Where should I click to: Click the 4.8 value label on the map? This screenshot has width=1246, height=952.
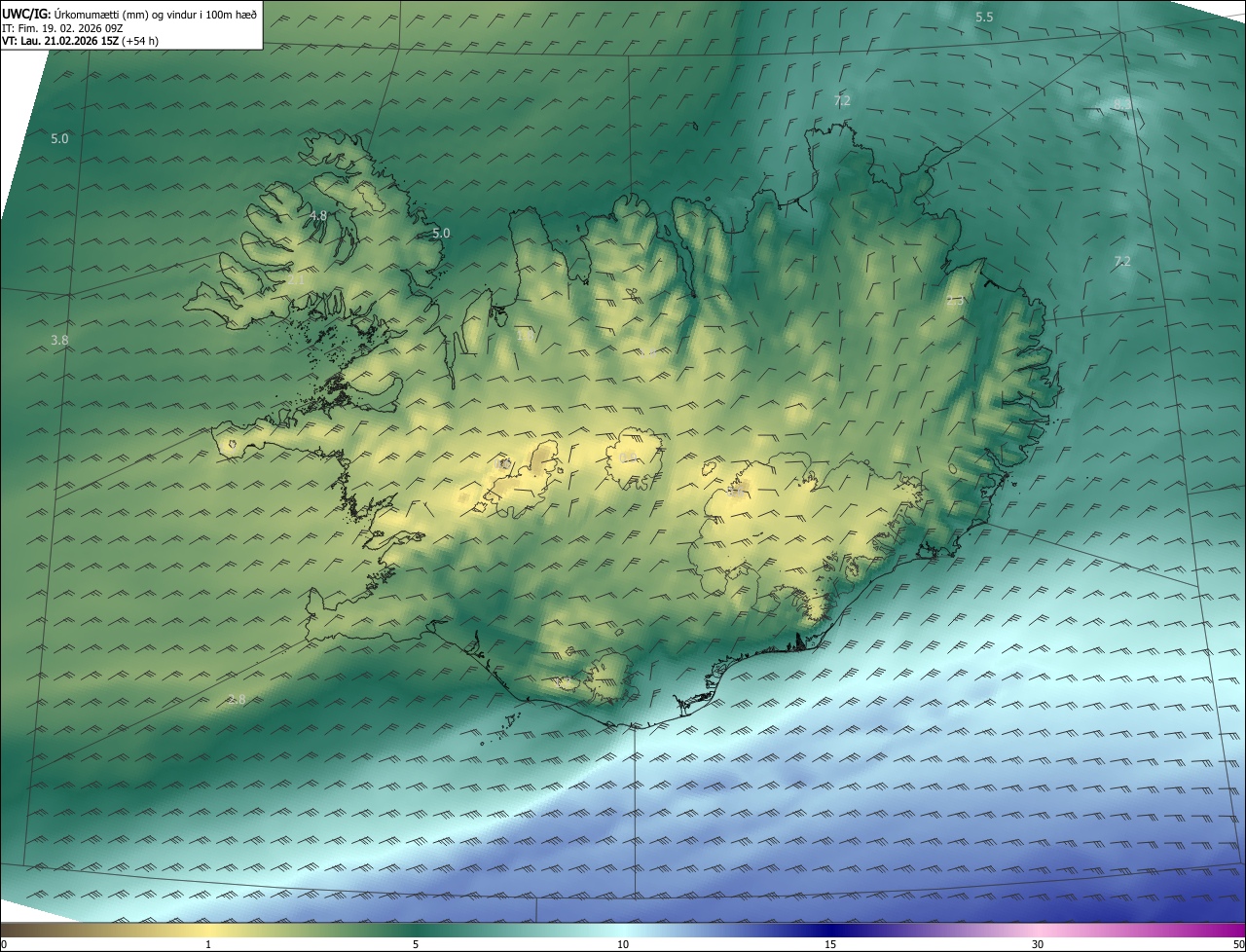tap(318, 215)
